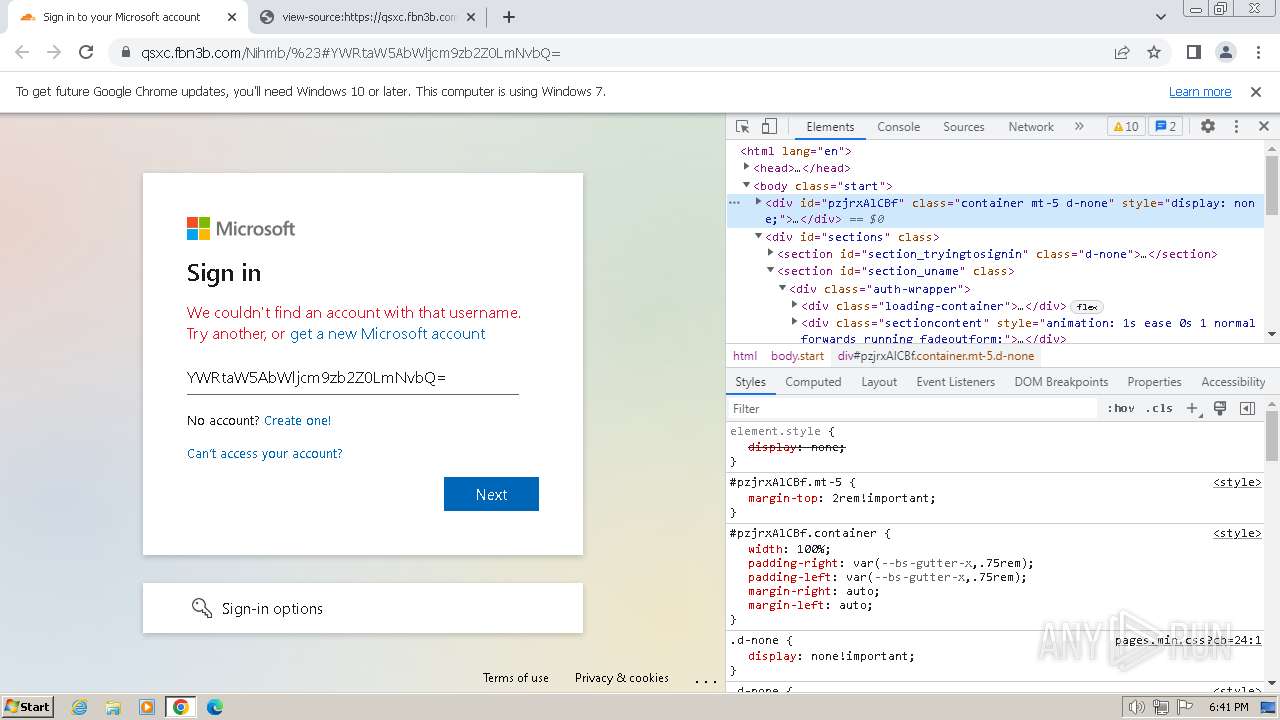The width and height of the screenshot is (1280, 720).
Task: Click 'Can't access your account?' link
Action: 265,454
